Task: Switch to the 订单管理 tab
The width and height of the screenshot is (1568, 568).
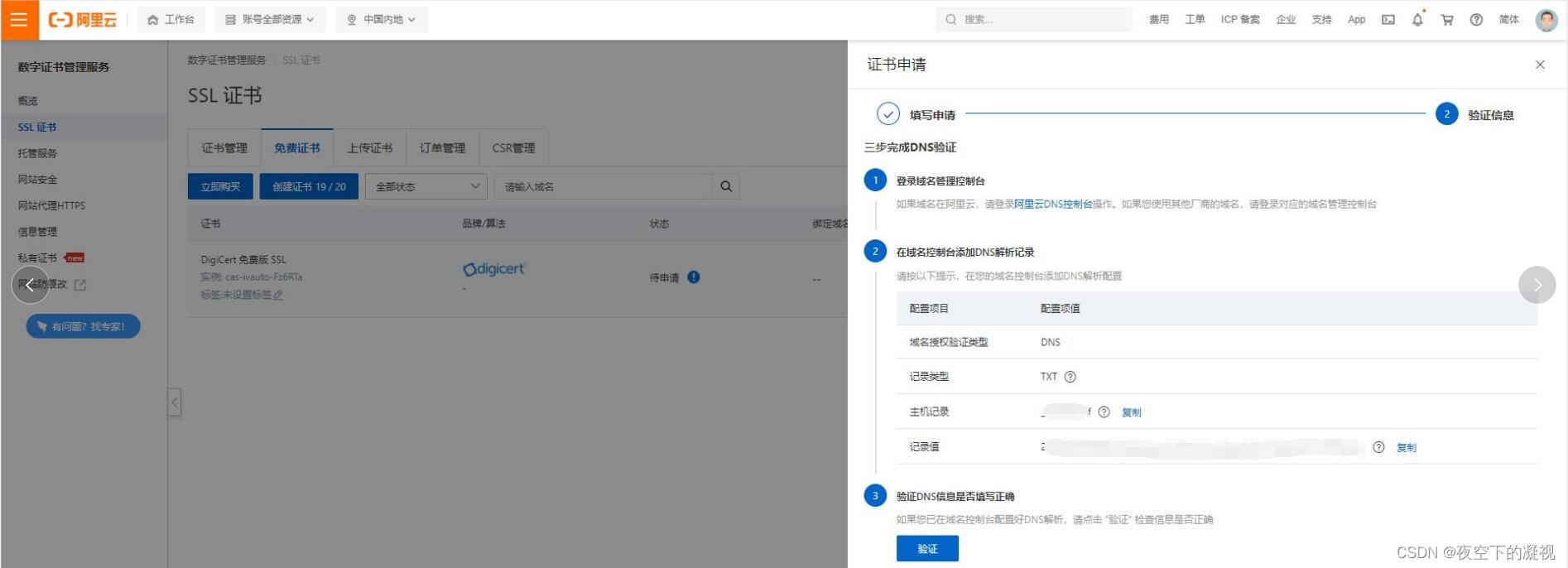Action: 442,148
